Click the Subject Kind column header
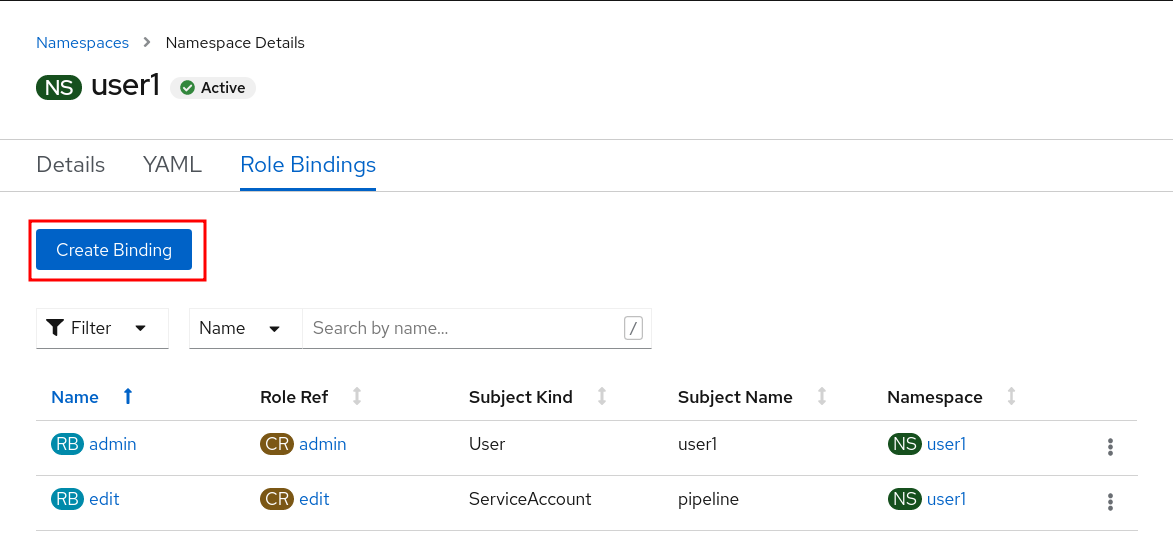 click(x=521, y=397)
